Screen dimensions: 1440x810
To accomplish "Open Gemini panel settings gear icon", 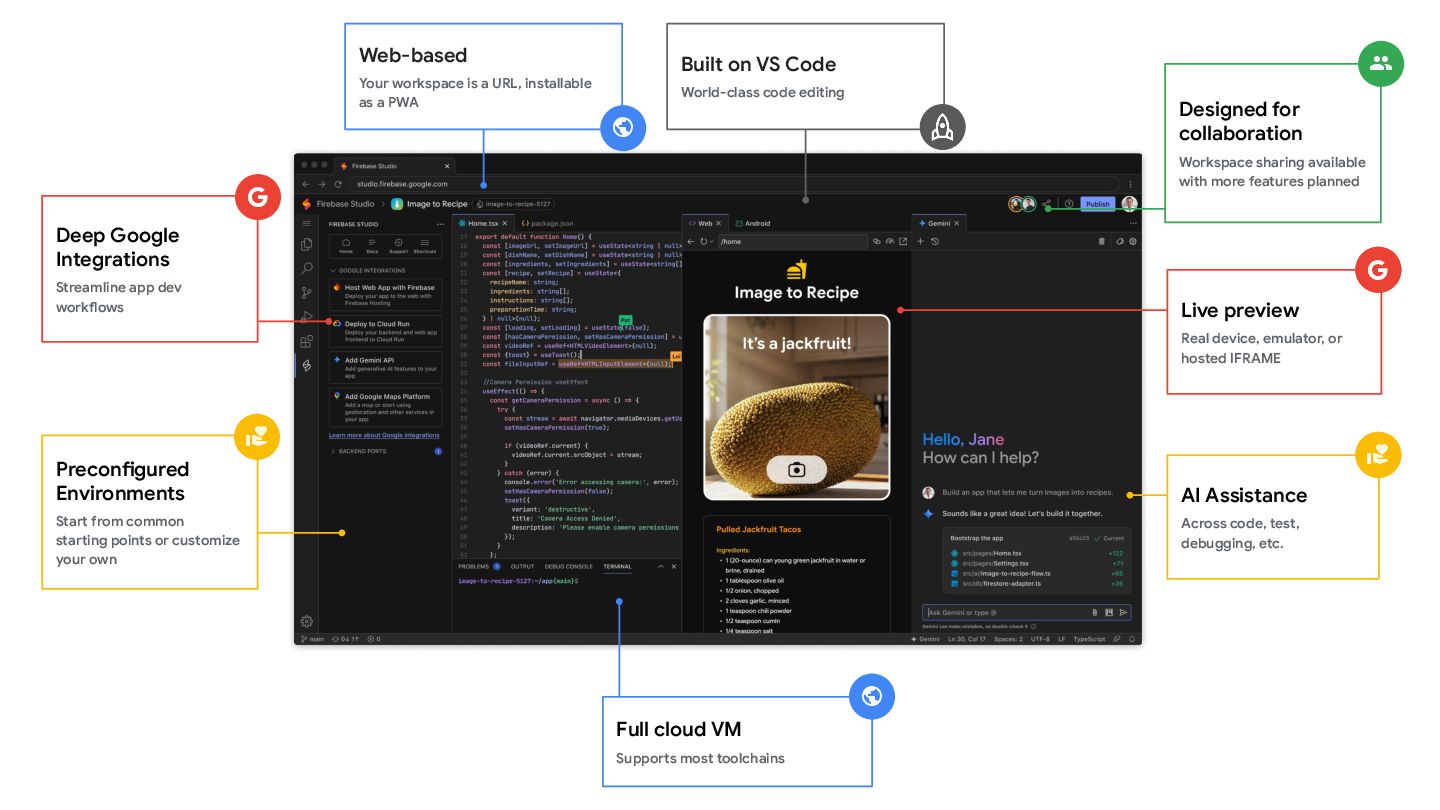I will [1133, 241].
